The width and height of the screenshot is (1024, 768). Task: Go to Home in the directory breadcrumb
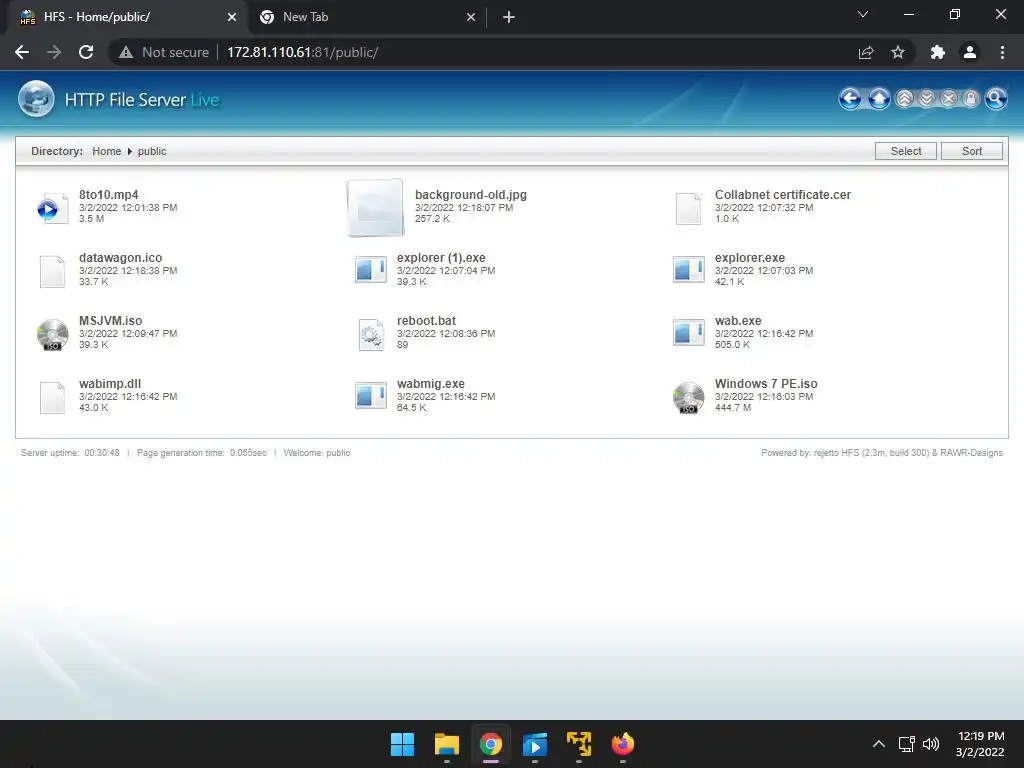pos(106,151)
